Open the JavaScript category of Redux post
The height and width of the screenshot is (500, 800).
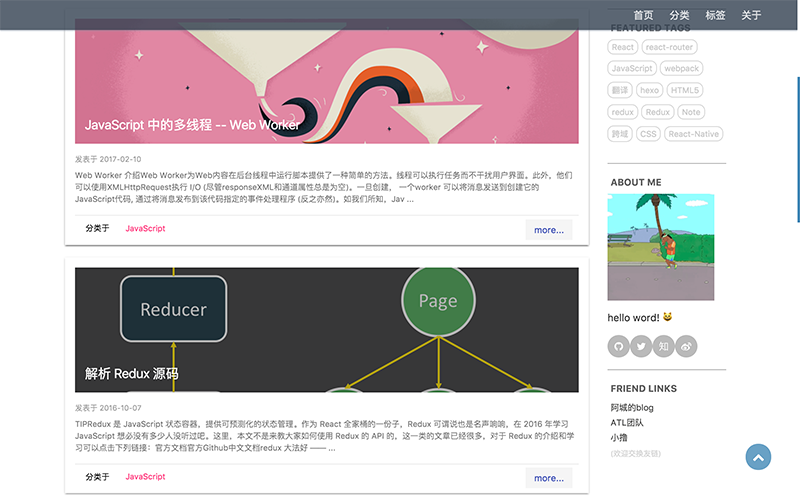145,477
